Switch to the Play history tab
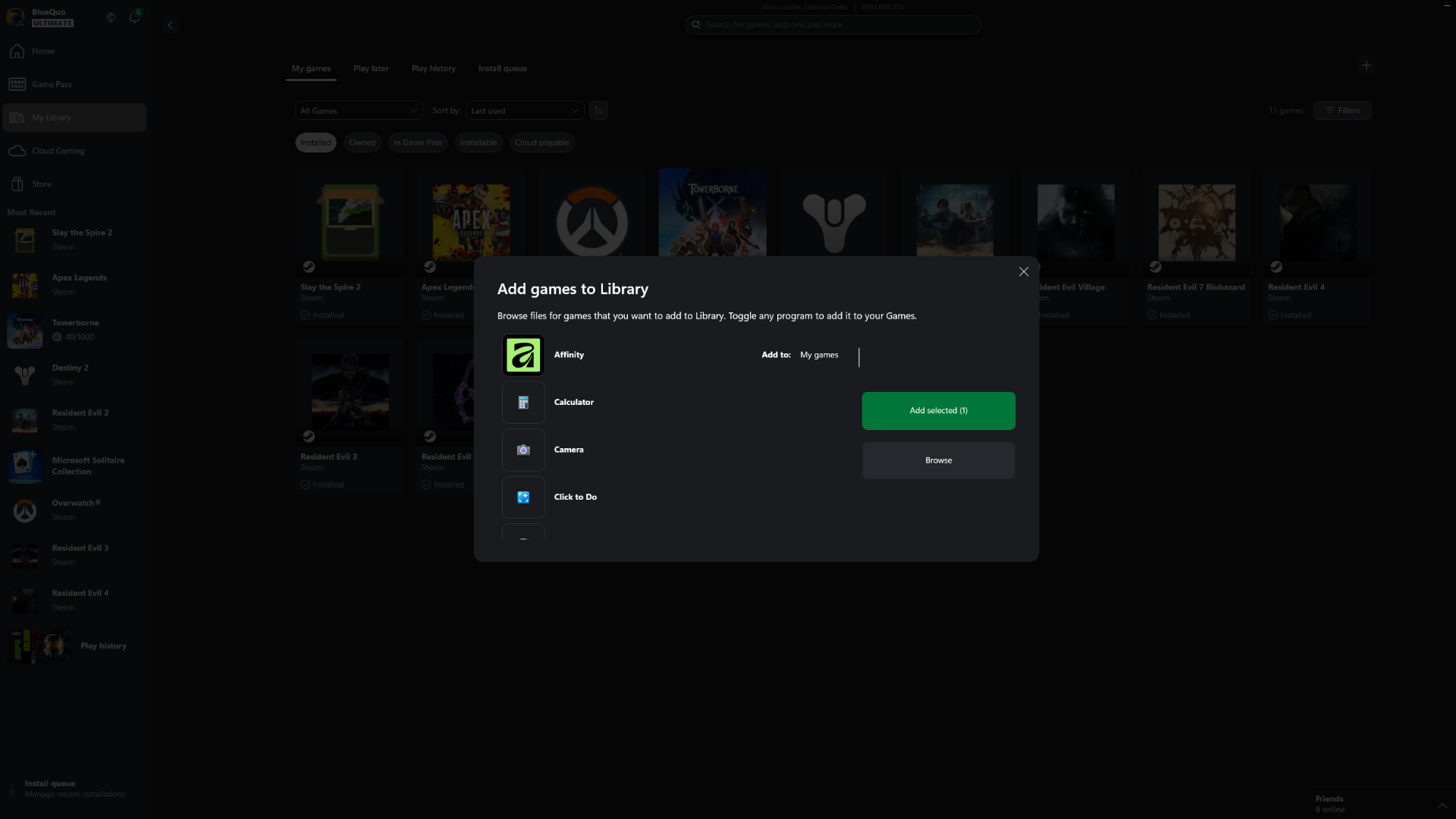 point(433,68)
